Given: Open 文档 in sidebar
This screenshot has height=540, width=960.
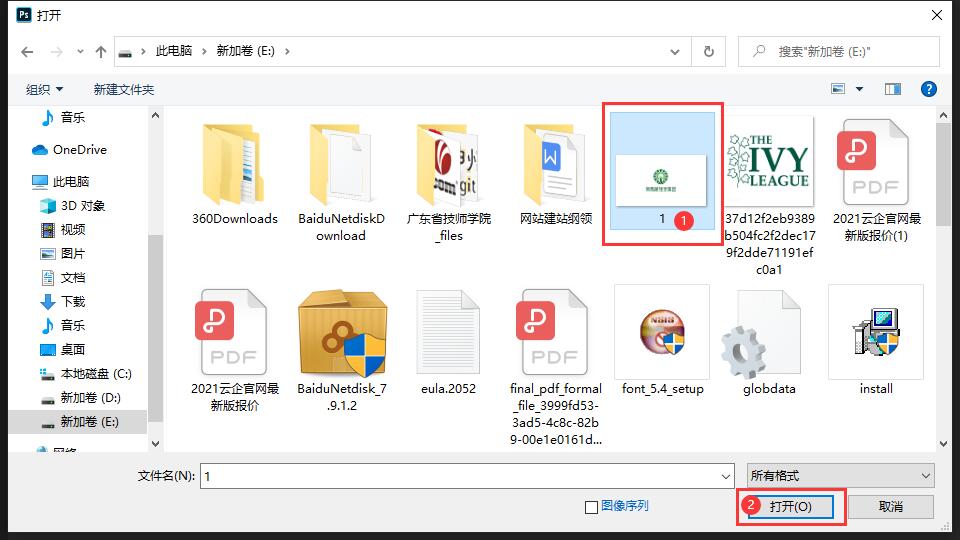Looking at the screenshot, I should point(63,277).
